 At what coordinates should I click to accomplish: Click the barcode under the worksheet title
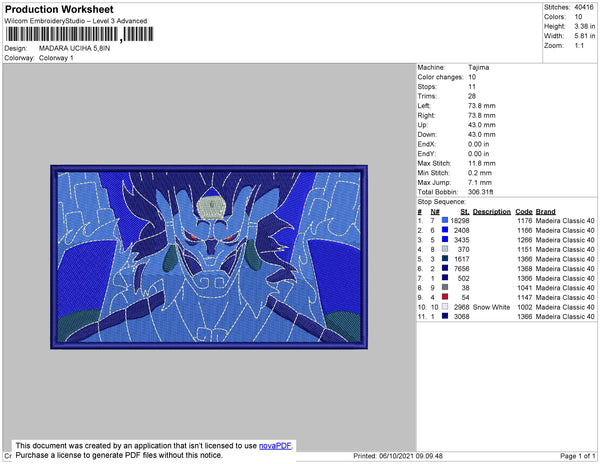[79, 34]
